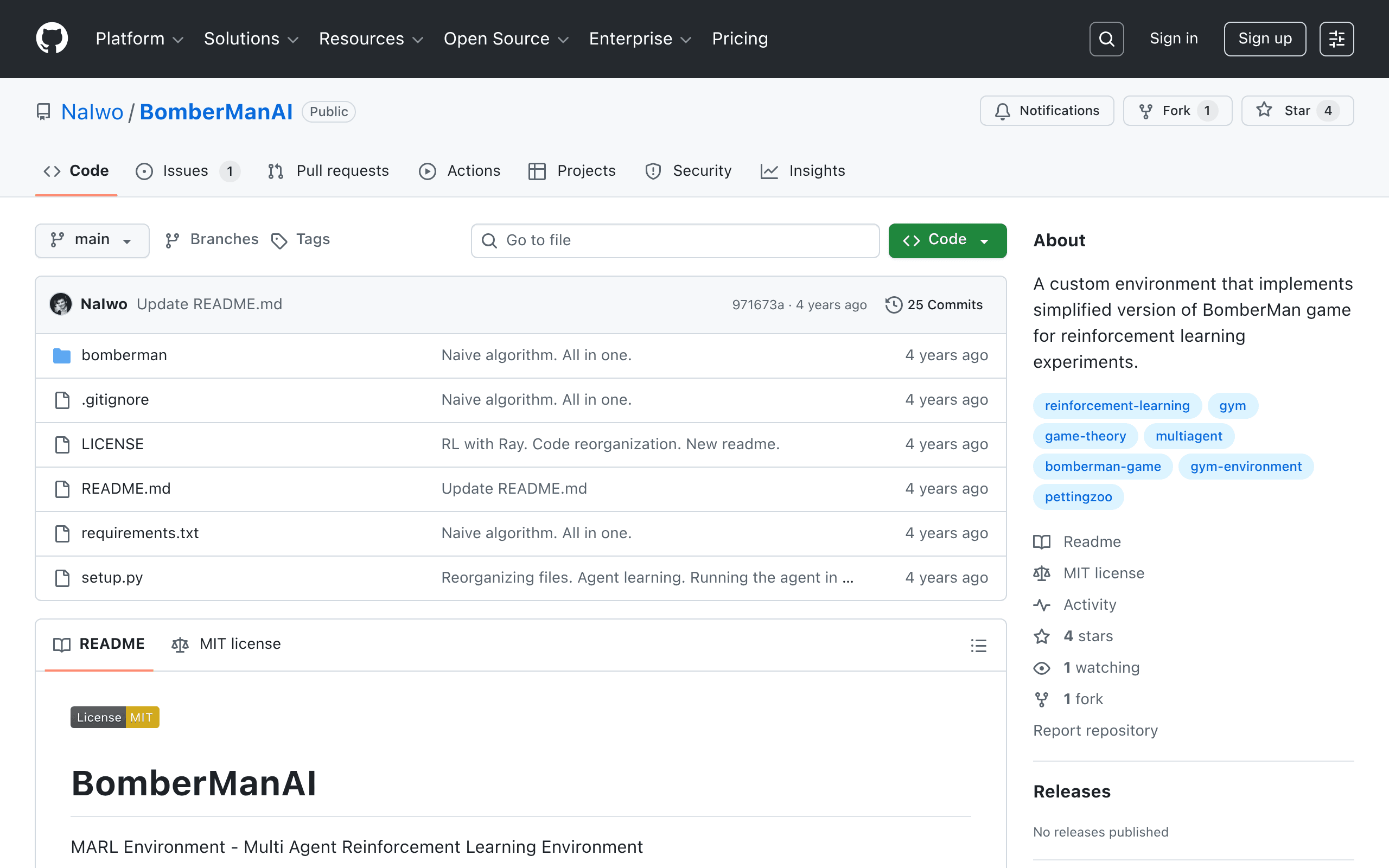
Task: Click the clock icon next to 25 Commits
Action: click(x=894, y=305)
